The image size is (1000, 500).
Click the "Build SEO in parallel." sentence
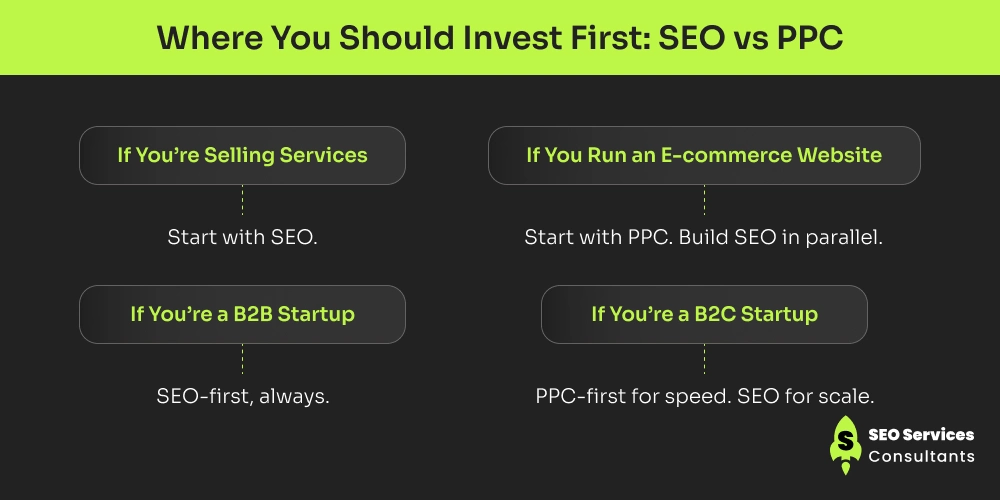767,238
